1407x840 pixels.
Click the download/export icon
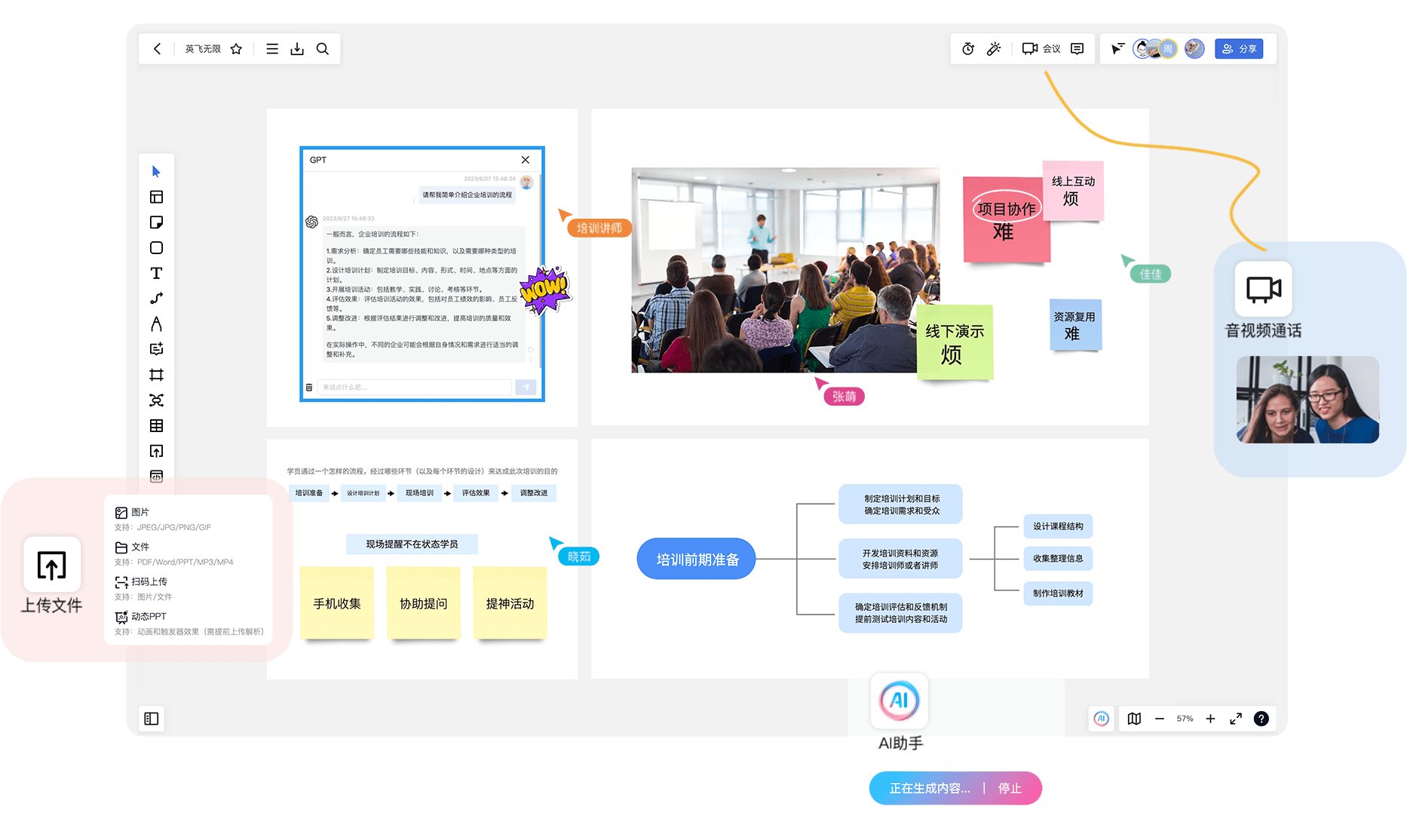tap(297, 49)
